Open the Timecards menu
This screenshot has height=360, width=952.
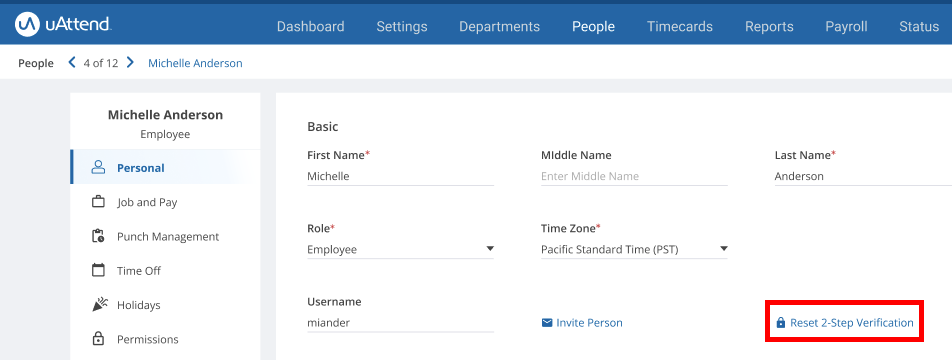click(679, 27)
